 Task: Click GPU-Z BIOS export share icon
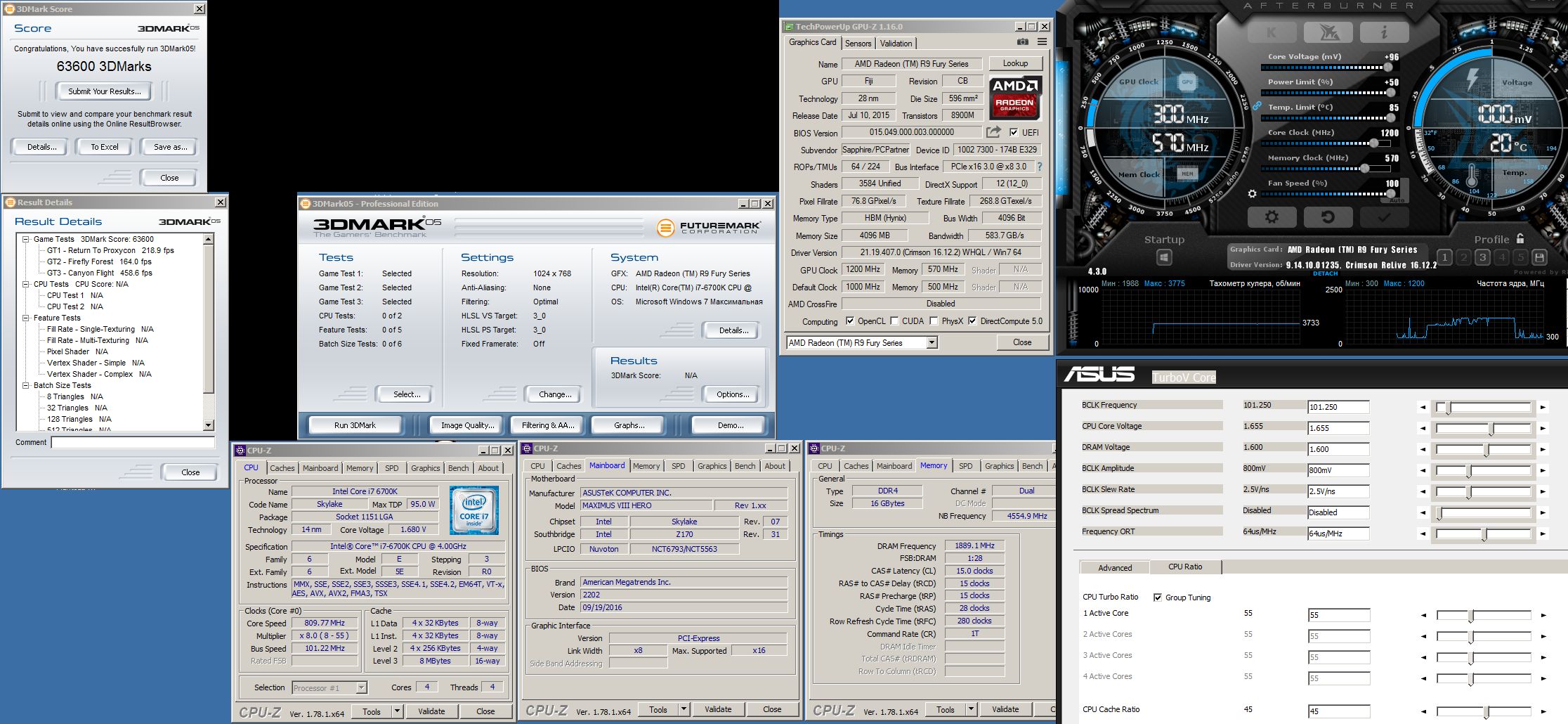(993, 132)
